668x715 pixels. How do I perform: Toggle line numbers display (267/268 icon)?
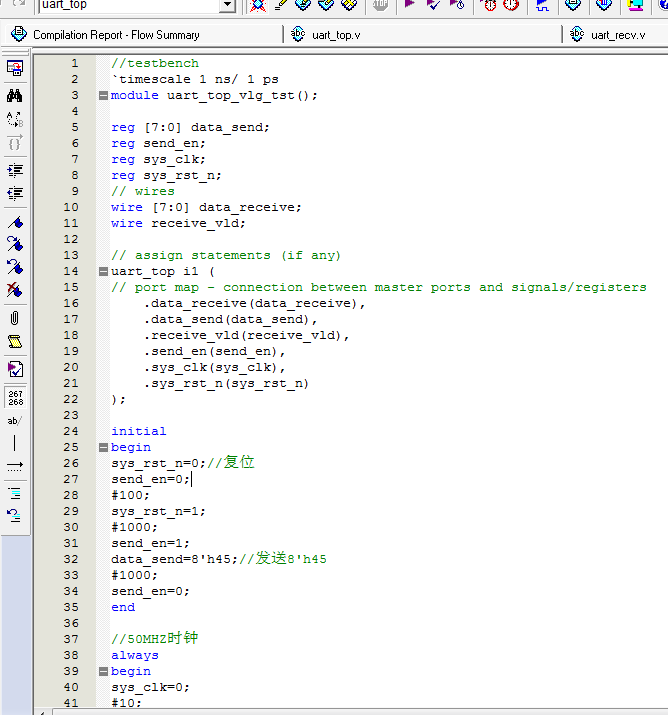pyautogui.click(x=15, y=397)
